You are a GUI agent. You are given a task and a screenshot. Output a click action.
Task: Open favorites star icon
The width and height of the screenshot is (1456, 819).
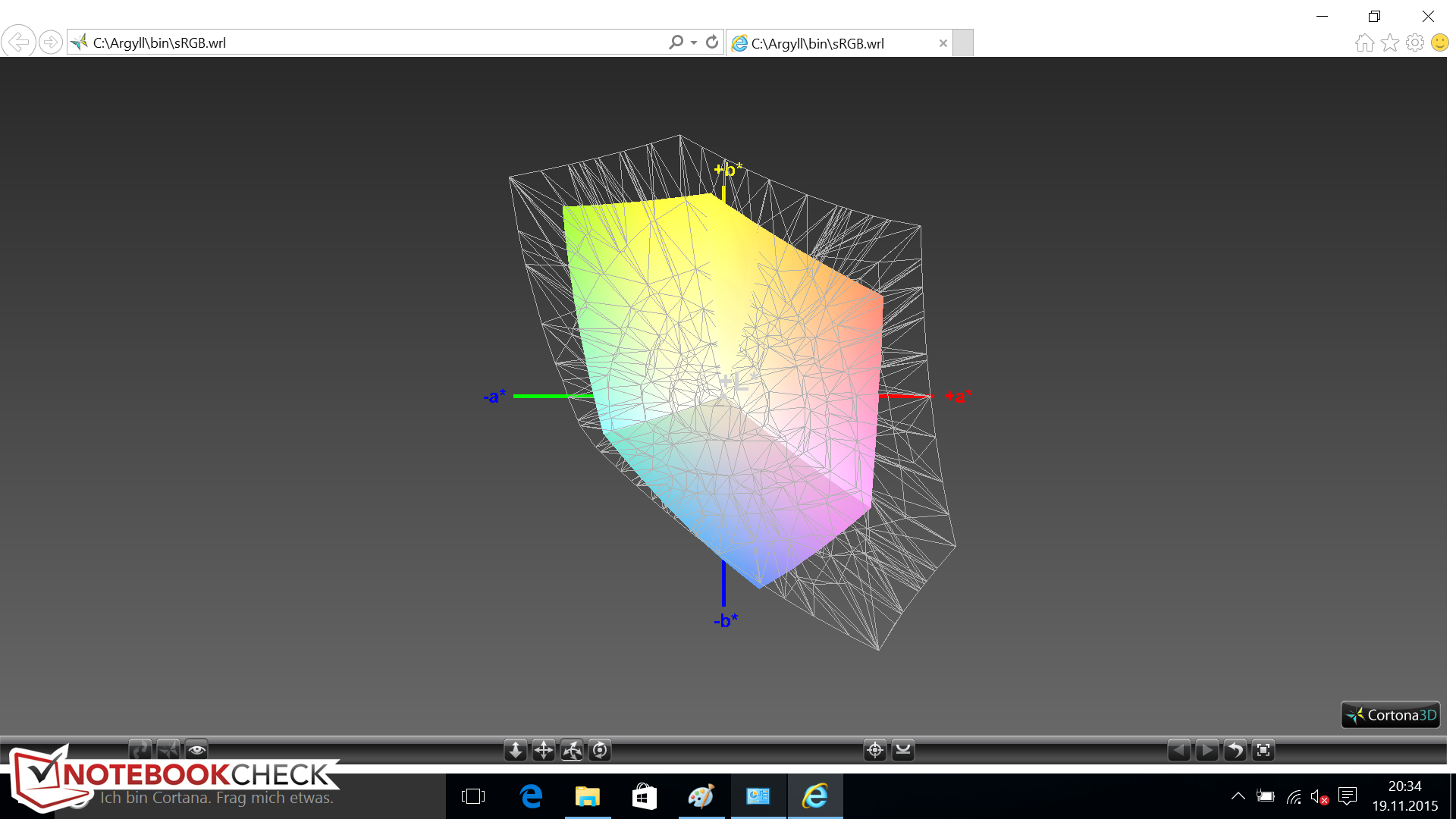pos(1389,43)
